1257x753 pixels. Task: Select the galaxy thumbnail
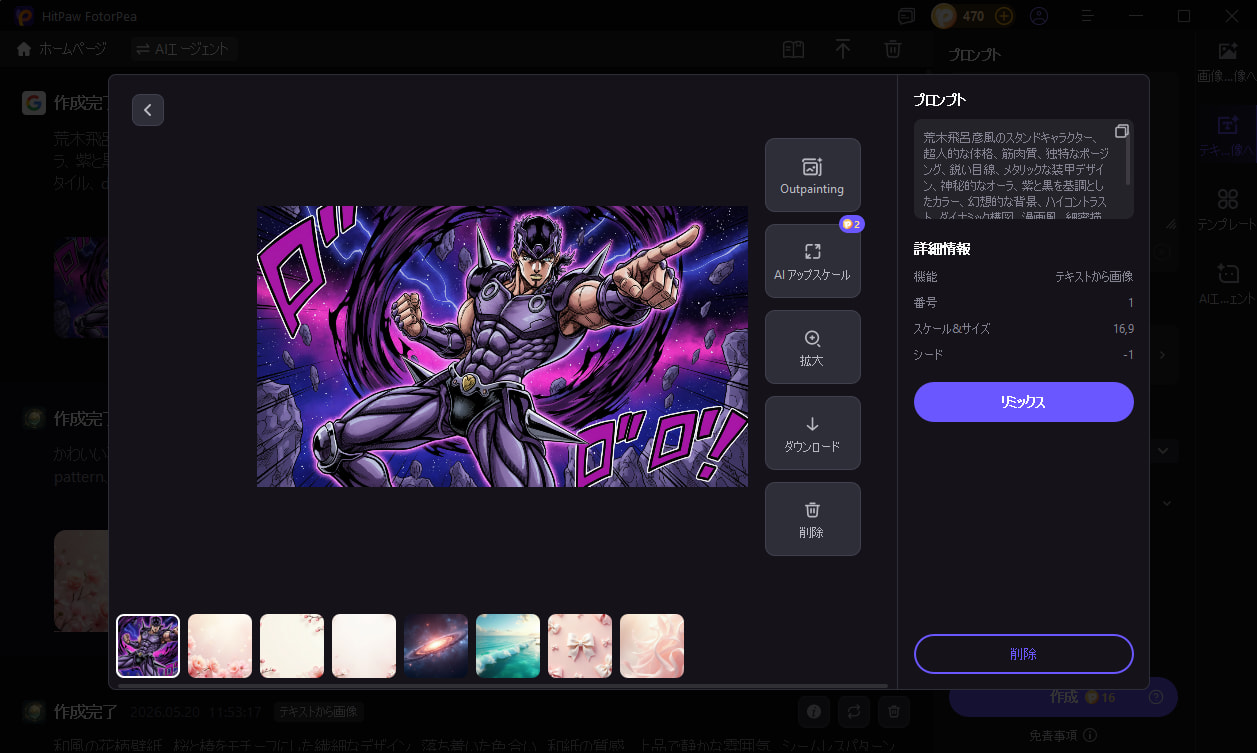pos(436,646)
